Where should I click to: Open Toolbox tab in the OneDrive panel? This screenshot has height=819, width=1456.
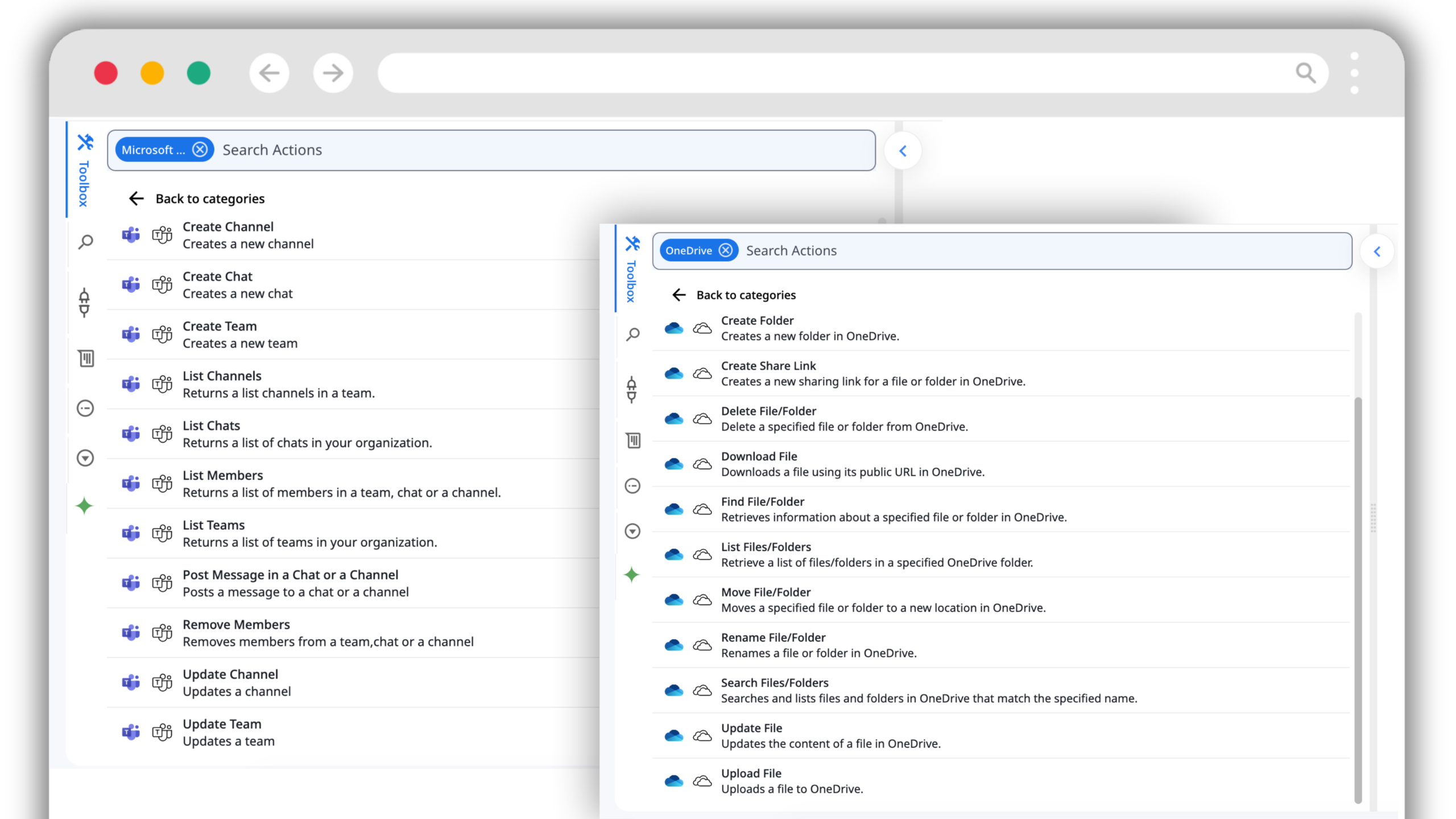(631, 268)
